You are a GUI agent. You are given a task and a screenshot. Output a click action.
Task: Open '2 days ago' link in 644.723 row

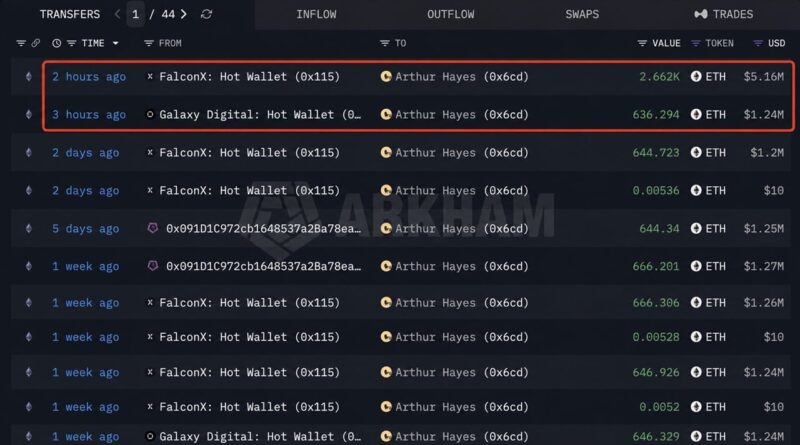(85, 152)
